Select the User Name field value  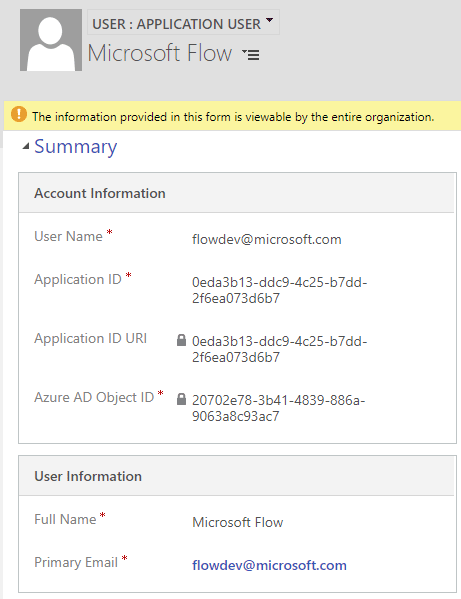267,239
